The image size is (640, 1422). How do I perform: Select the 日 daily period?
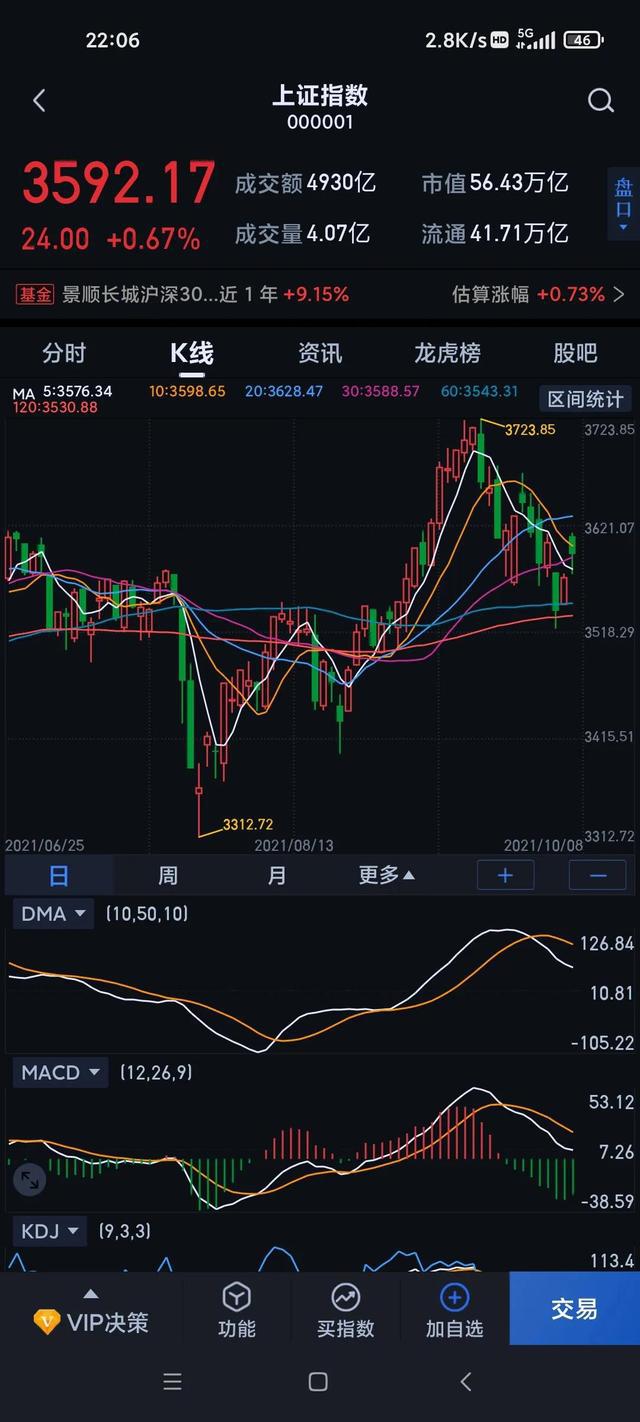tap(59, 876)
